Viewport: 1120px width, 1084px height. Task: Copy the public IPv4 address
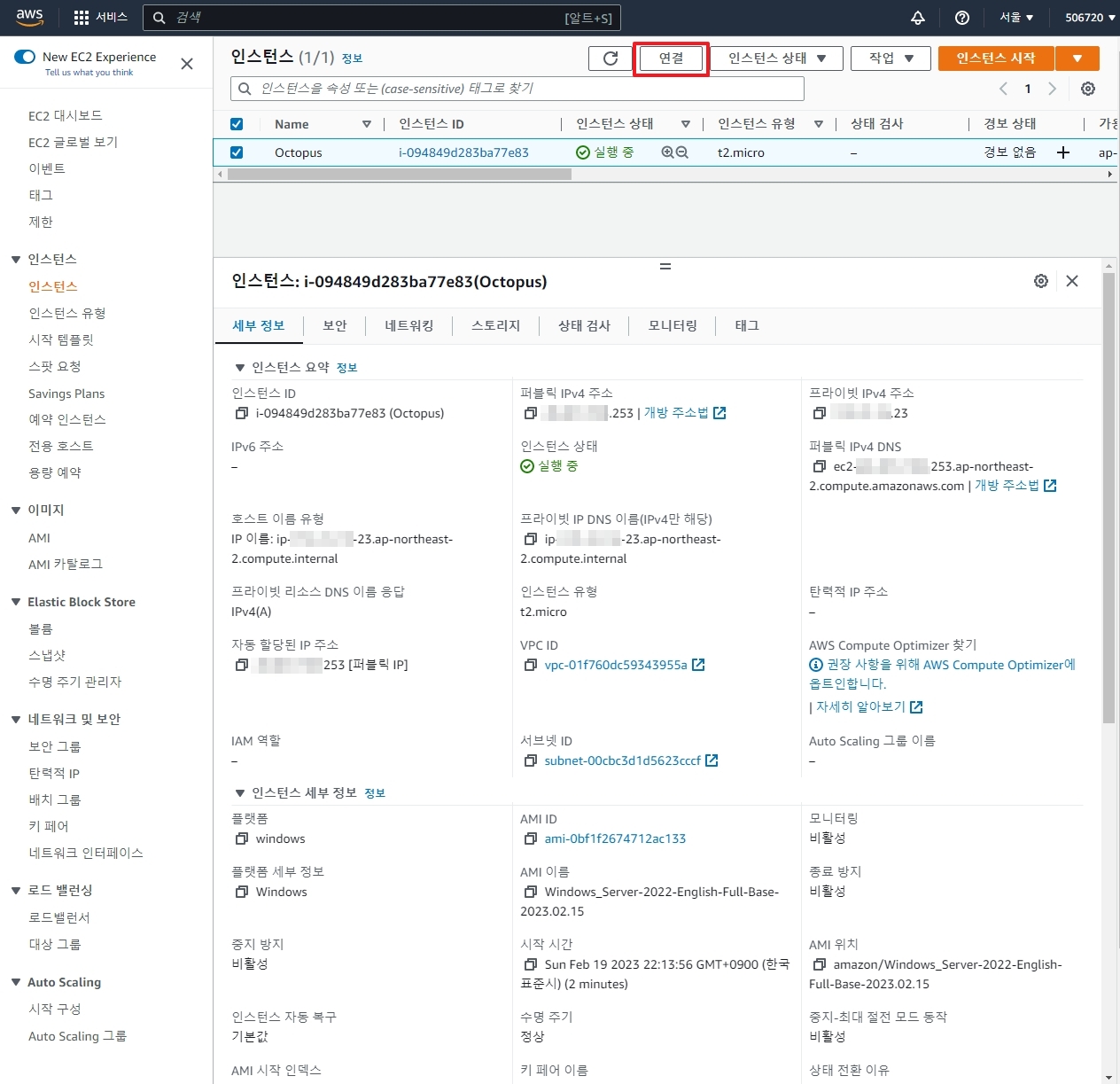(x=530, y=414)
